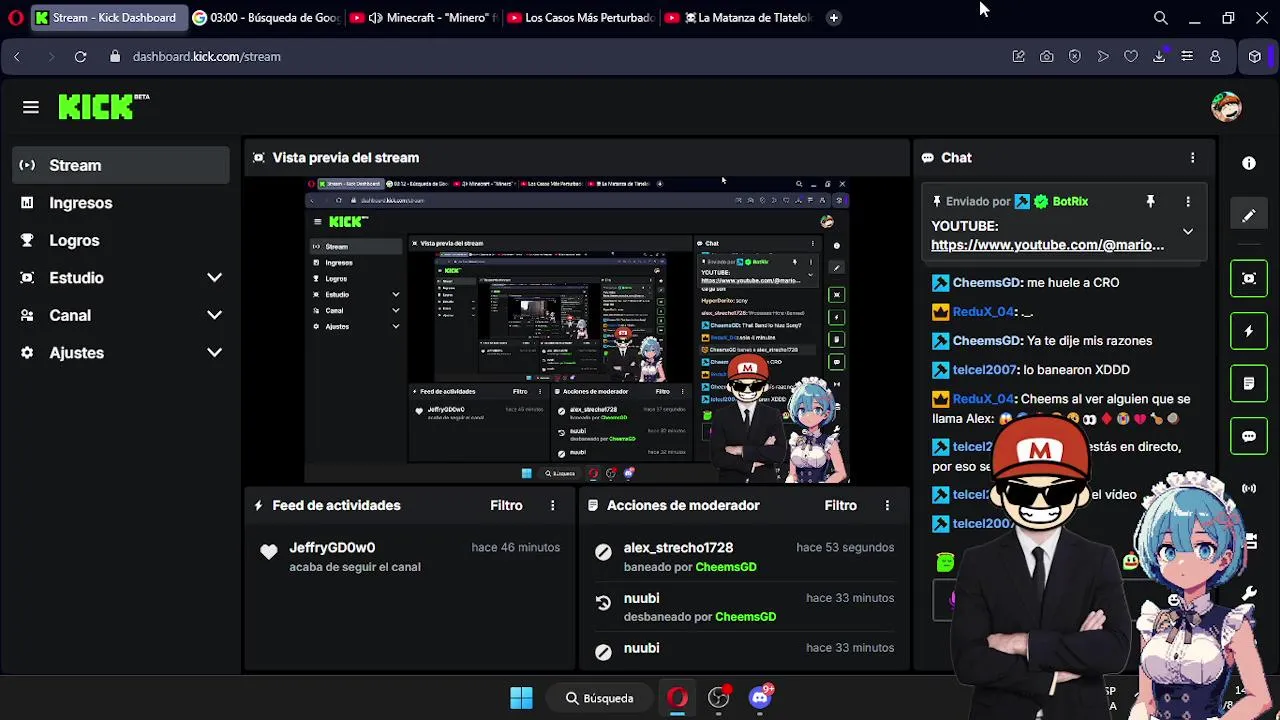Click the edit page icon in address bar
This screenshot has width=1280, height=720.
[1019, 57]
